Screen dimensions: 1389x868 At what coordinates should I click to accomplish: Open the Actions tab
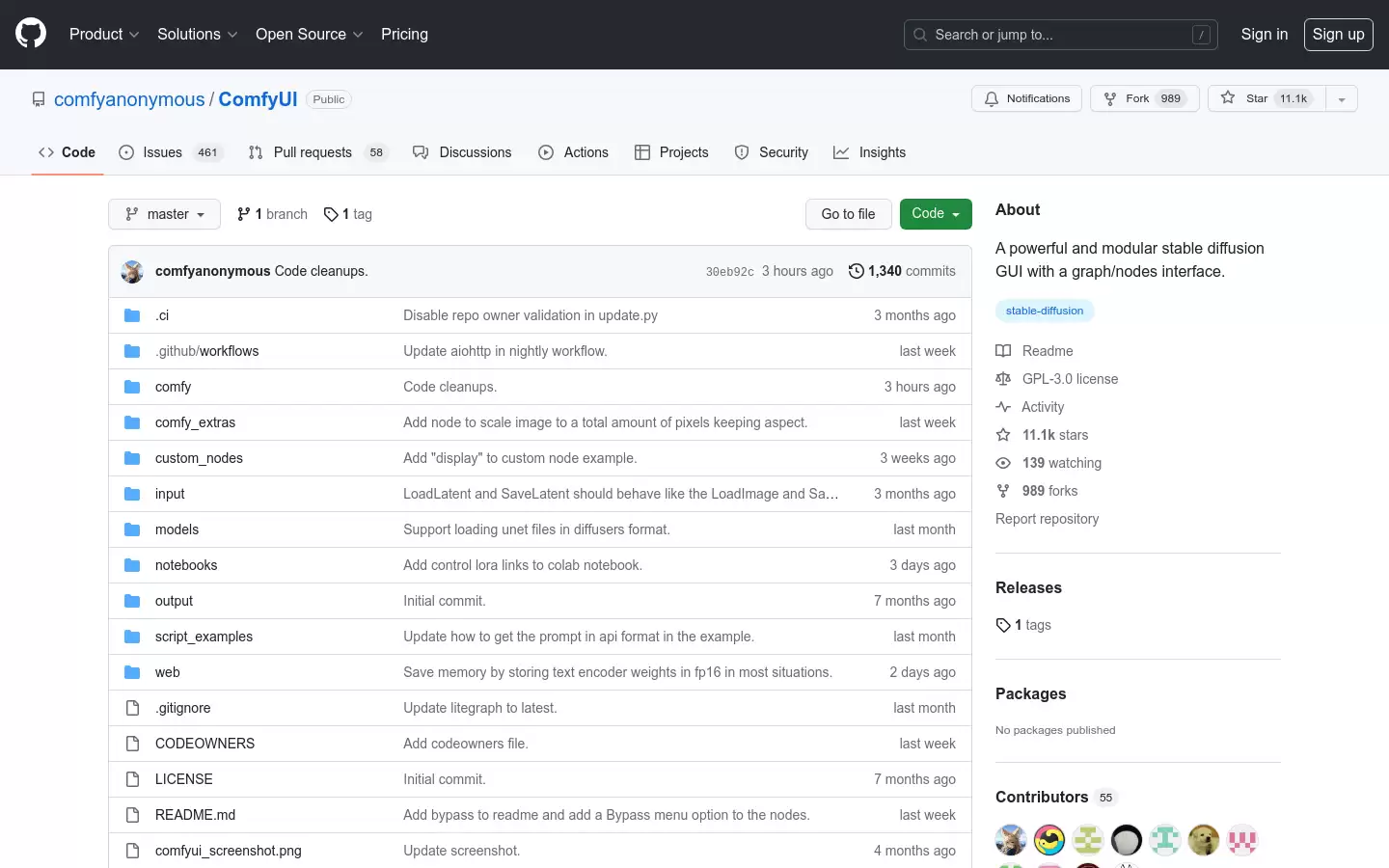574,152
